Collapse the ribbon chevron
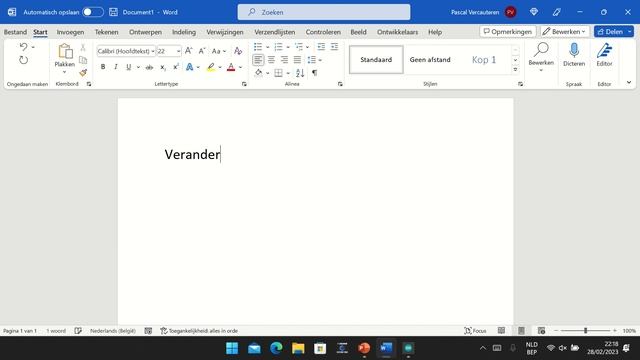This screenshot has height=360, width=640. coord(629,82)
